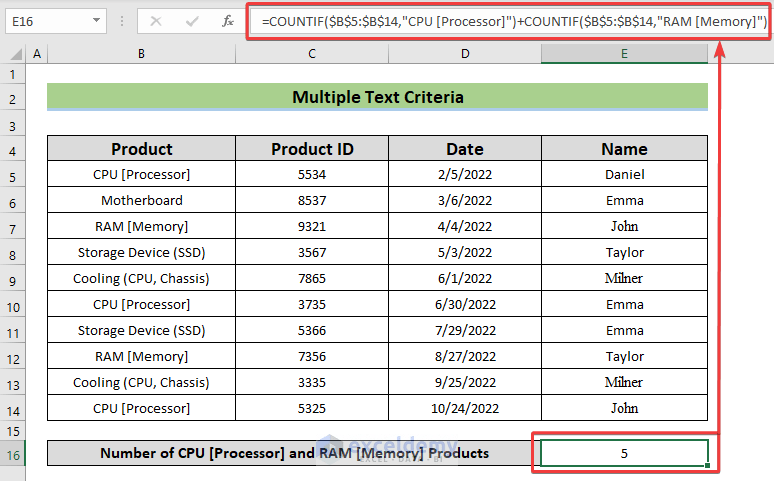Click the Select All corner triangle
This screenshot has width=774, height=481.
click(x=16, y=53)
